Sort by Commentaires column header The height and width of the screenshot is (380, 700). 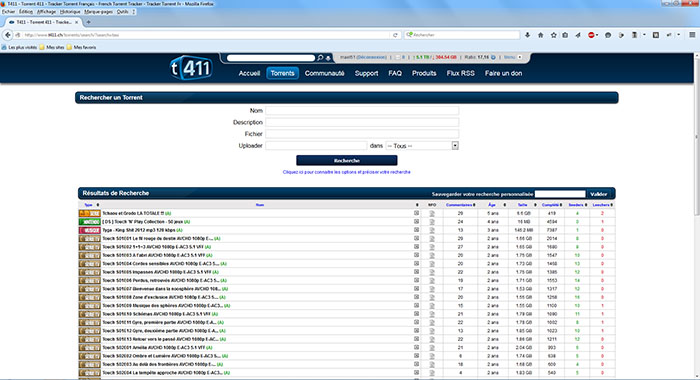coord(460,205)
